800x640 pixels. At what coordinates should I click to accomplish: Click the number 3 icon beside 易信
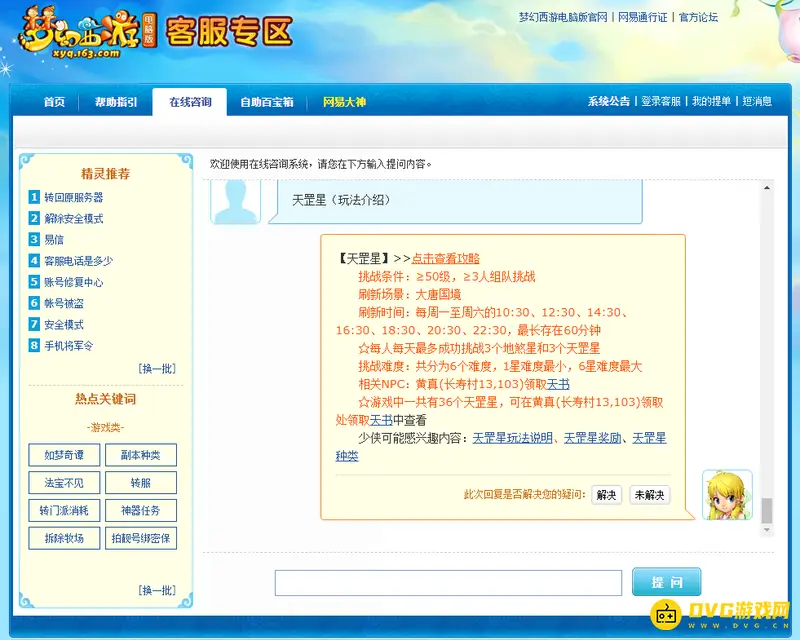pos(34,239)
